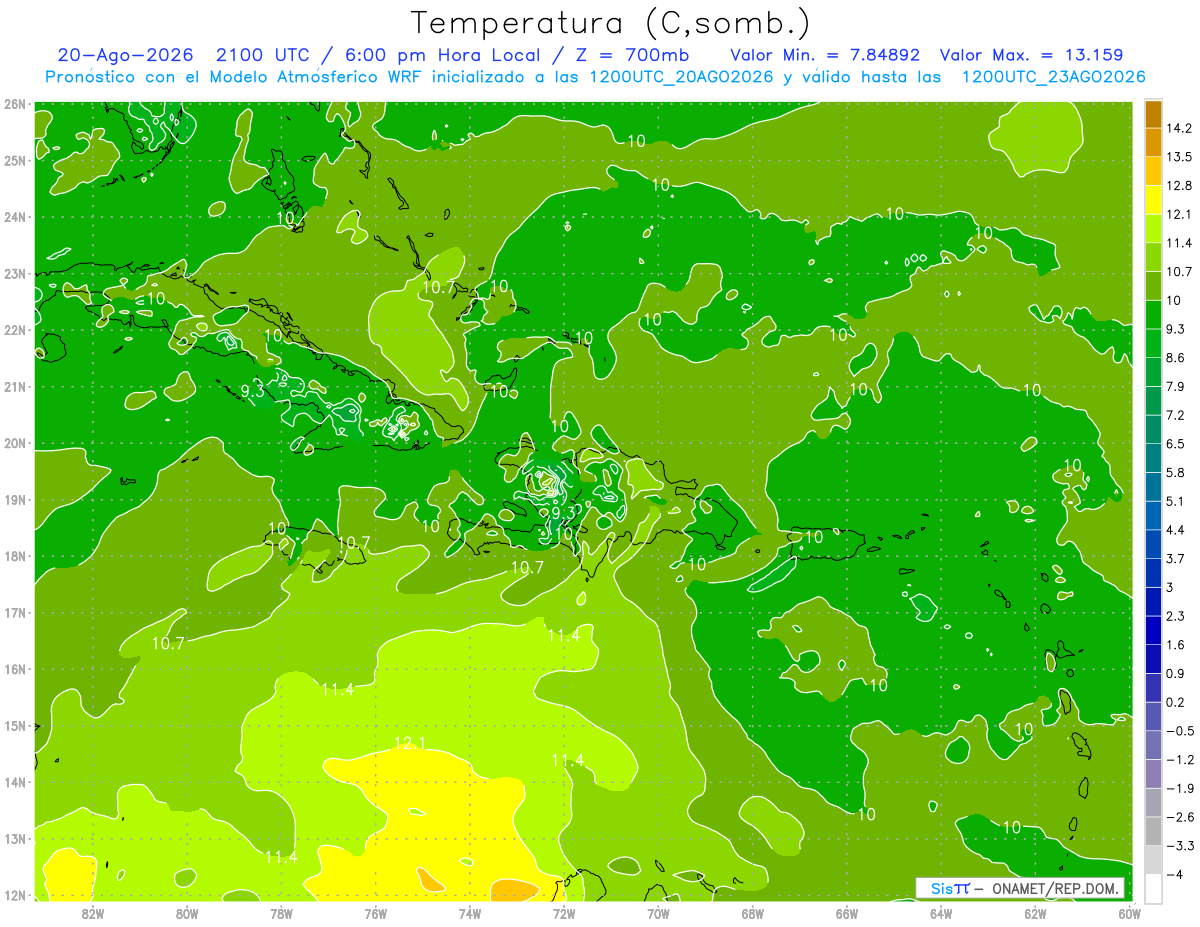Click the "7.2" colorbar label
The image size is (1200, 927).
pos(1176,415)
